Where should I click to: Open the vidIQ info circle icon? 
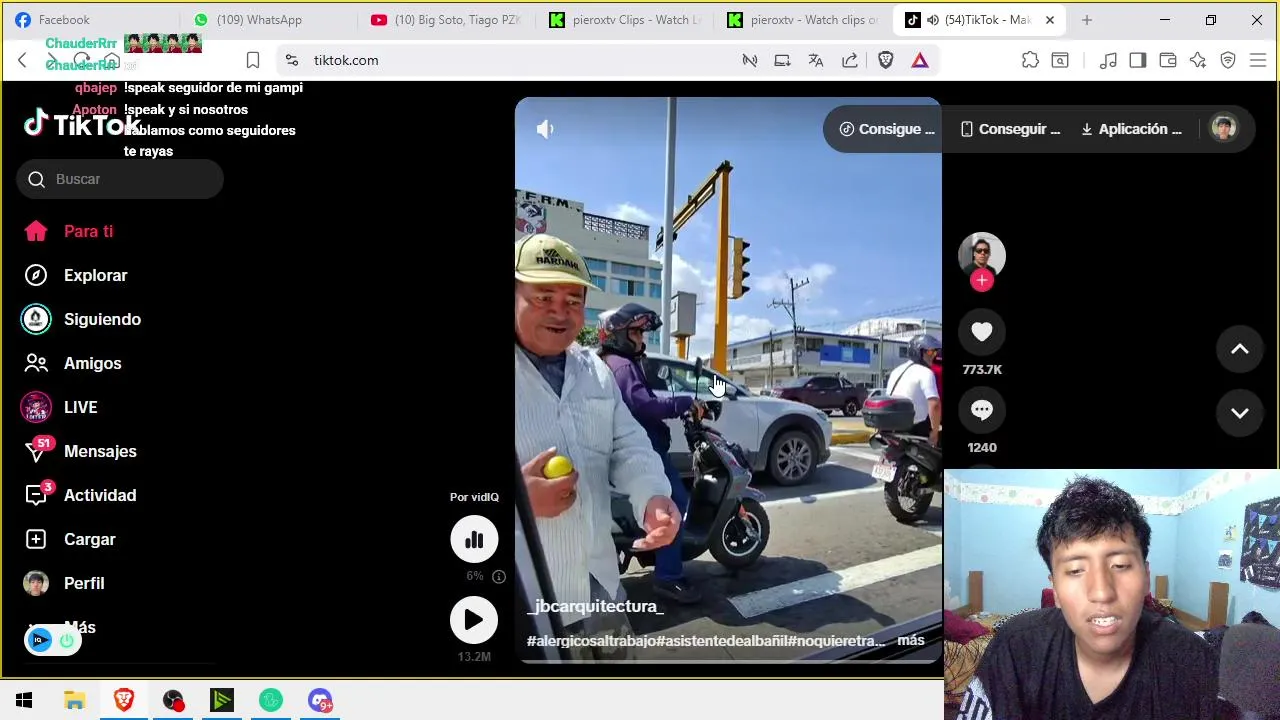(x=499, y=576)
